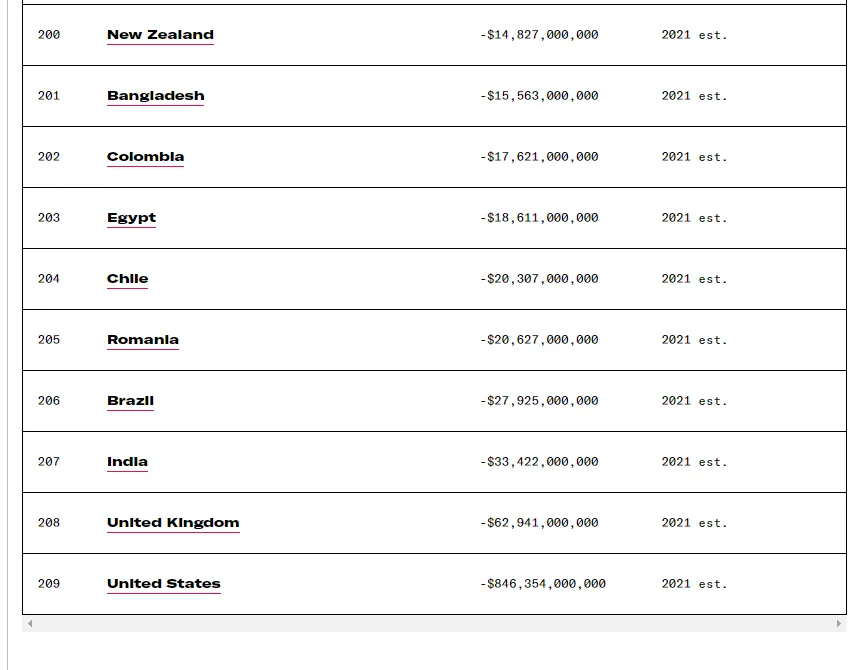
Task: Click the Colombia link
Action: (145, 157)
